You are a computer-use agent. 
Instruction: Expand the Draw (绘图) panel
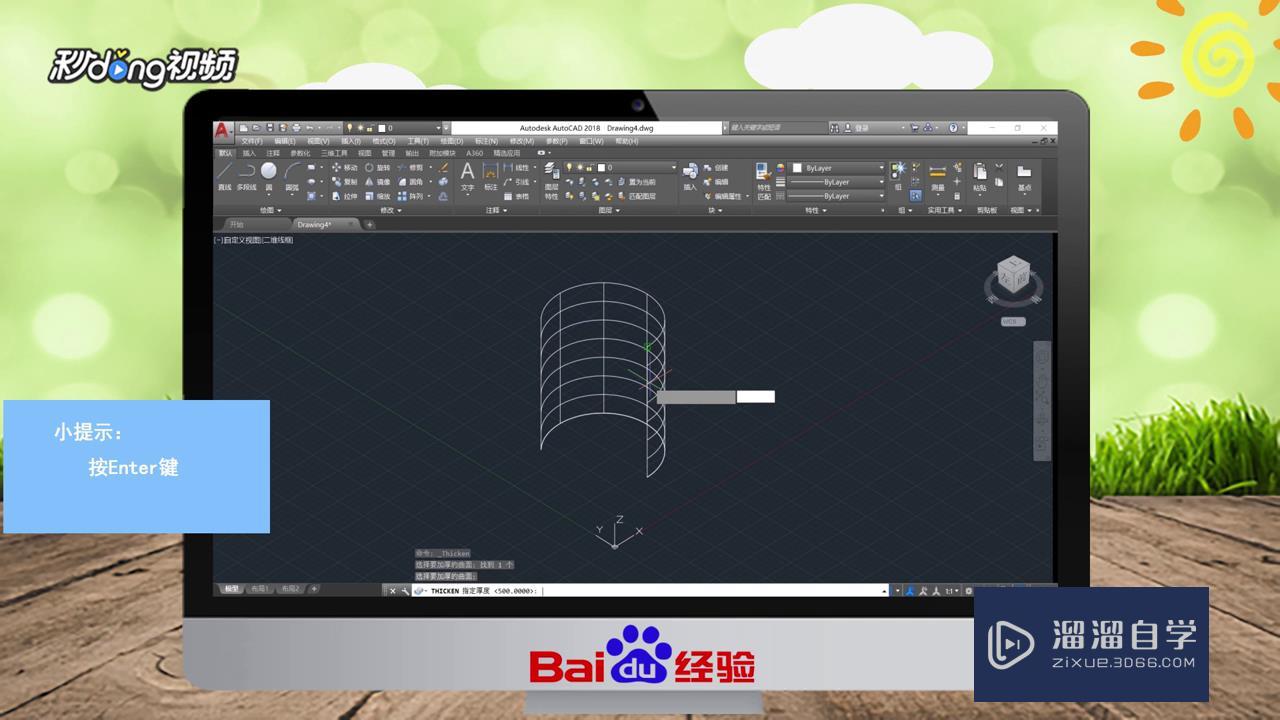pyautogui.click(x=270, y=210)
